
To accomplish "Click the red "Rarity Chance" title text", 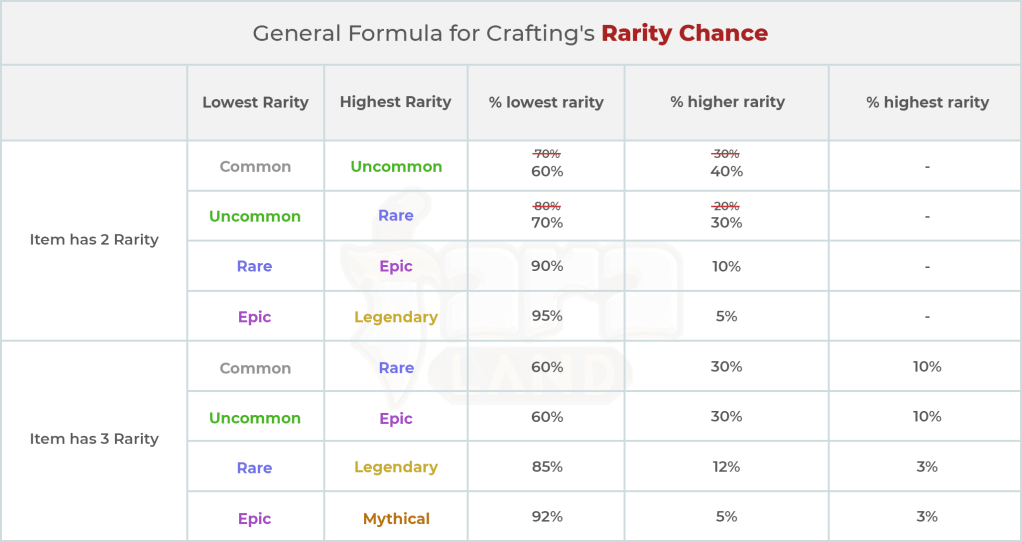I will tap(684, 33).
